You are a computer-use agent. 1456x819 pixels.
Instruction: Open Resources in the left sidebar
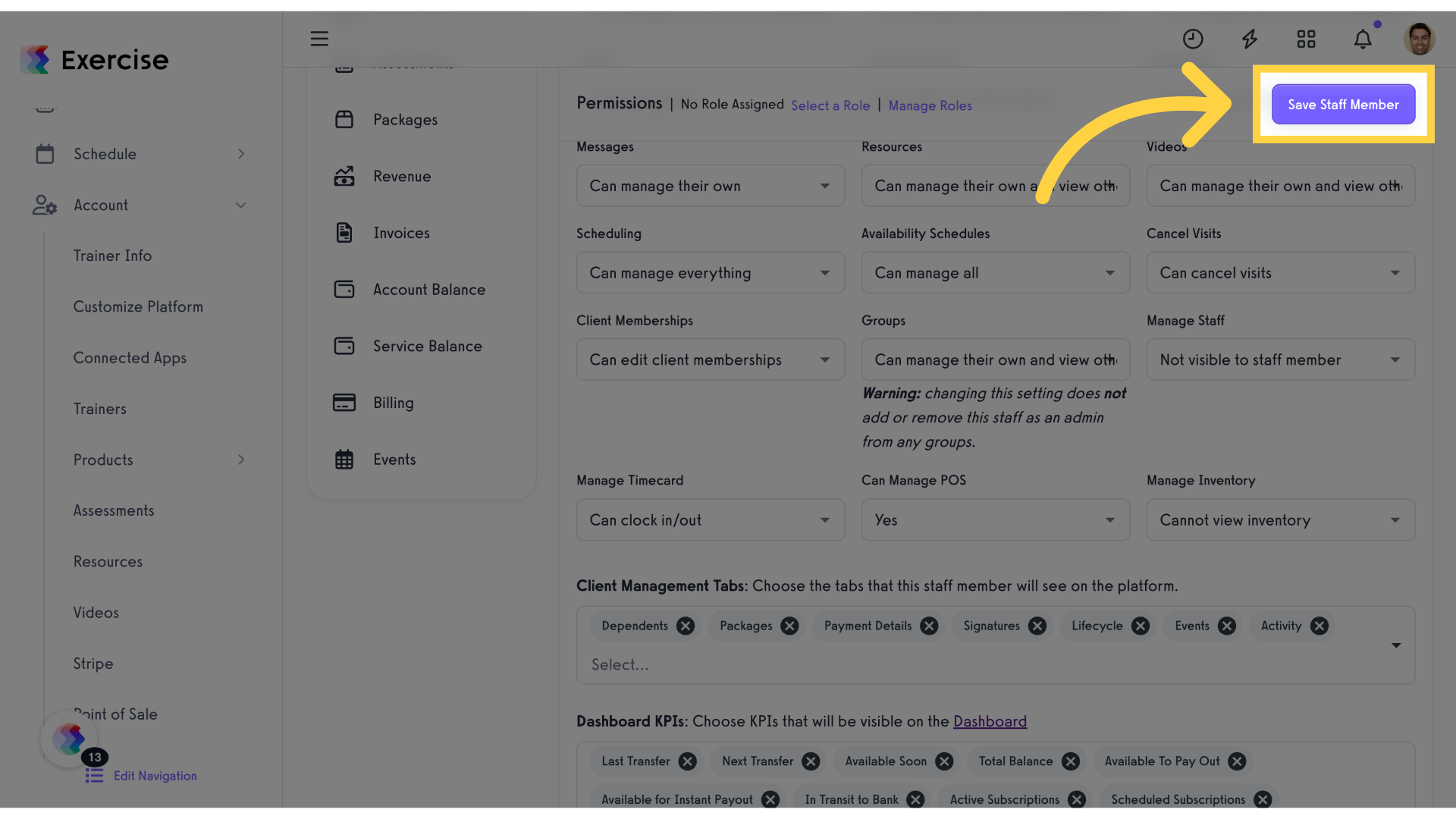tap(108, 562)
